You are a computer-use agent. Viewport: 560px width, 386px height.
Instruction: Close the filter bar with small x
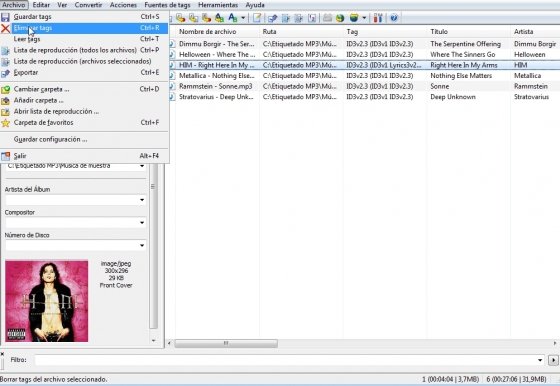(x=2, y=354)
